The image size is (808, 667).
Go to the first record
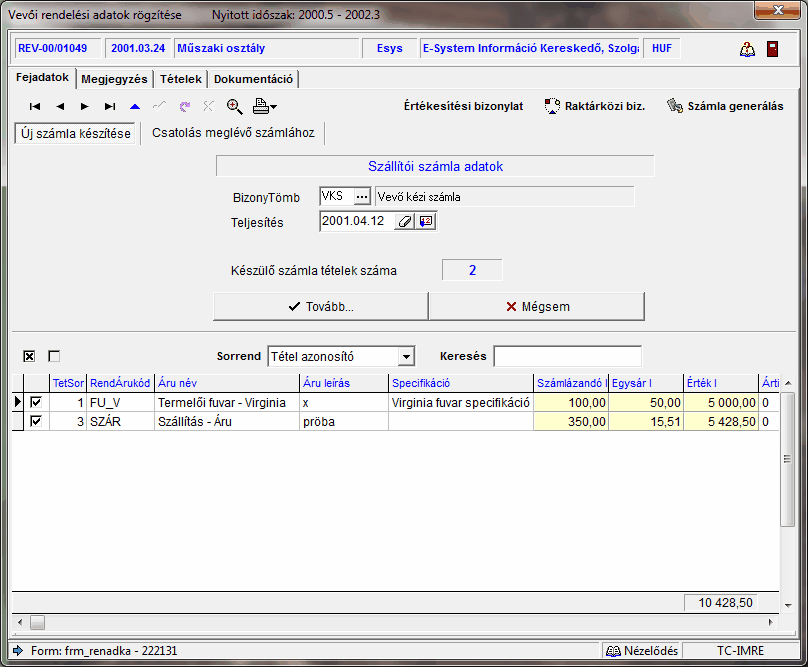tap(35, 107)
